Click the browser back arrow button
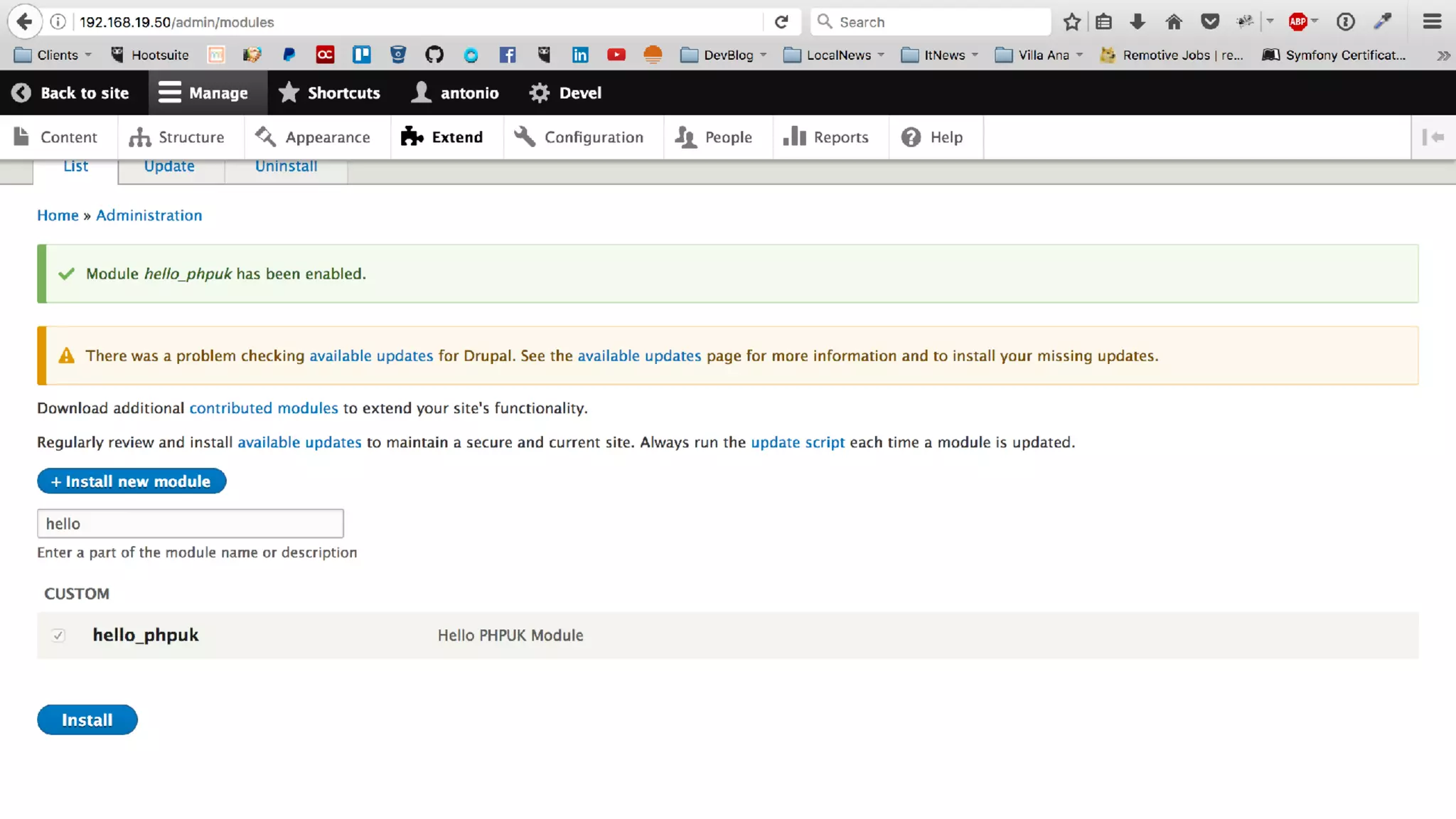The image size is (1456, 819). tap(24, 22)
